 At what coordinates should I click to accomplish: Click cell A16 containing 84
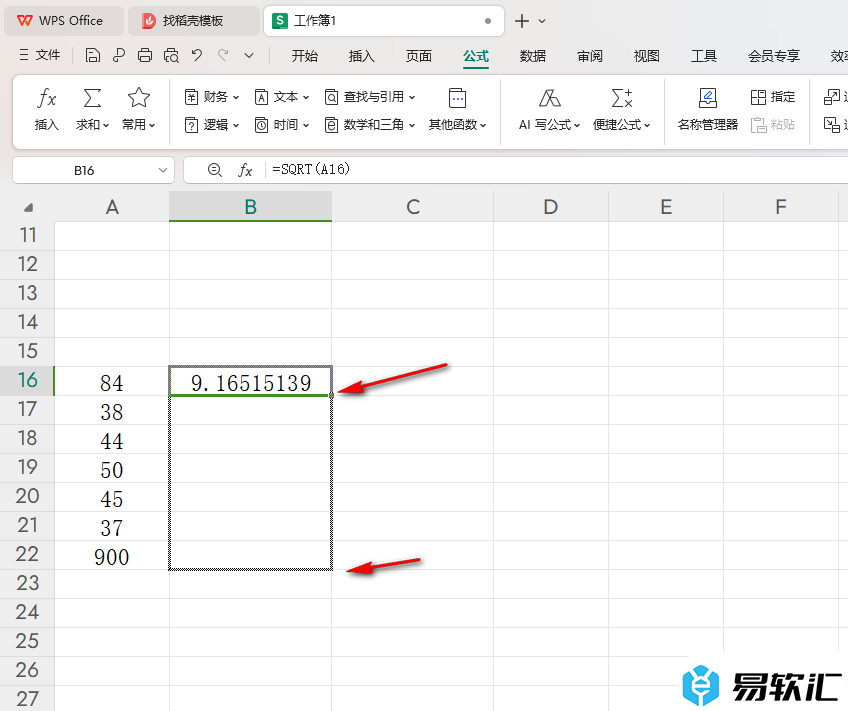pyautogui.click(x=112, y=381)
